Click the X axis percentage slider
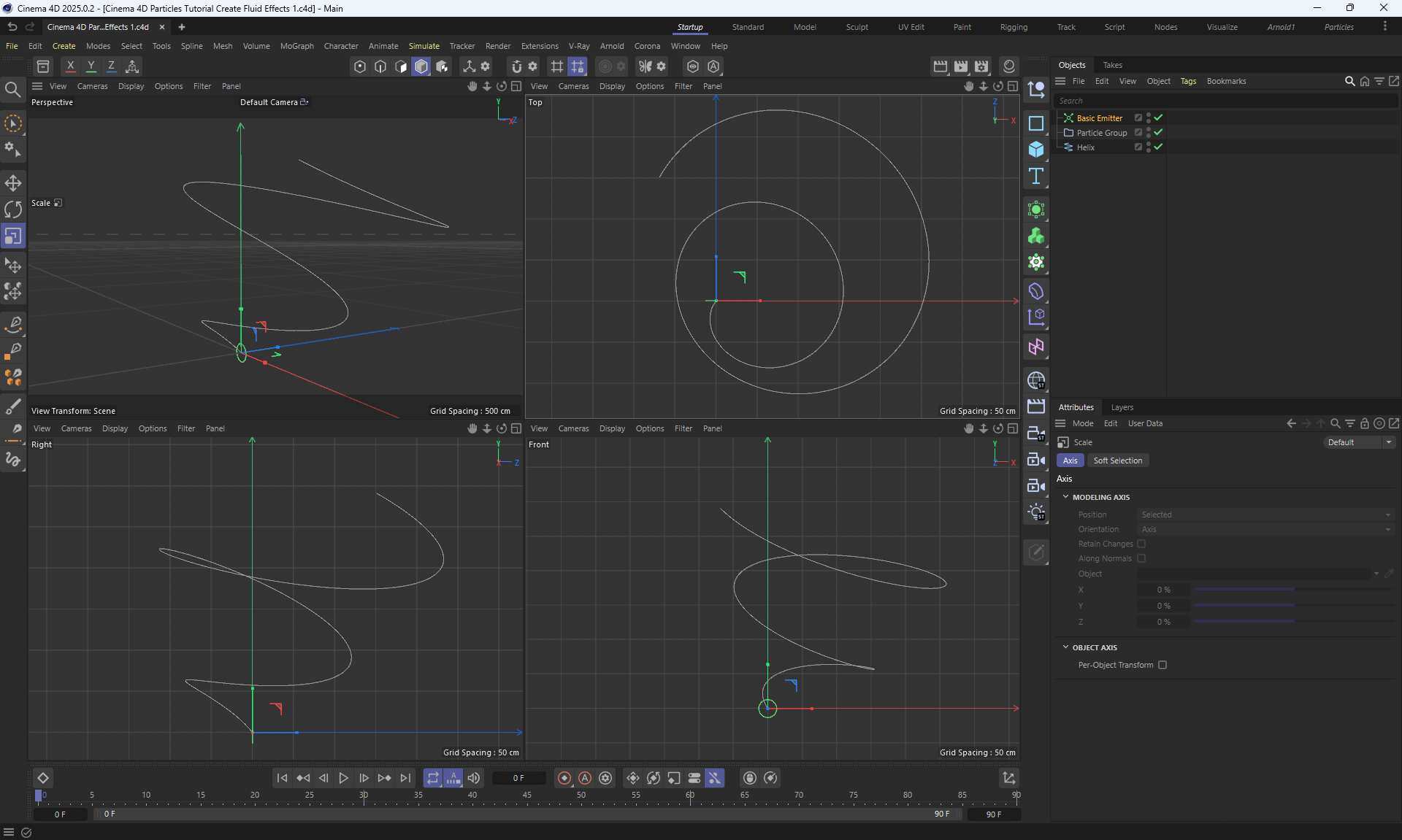 click(x=1292, y=590)
